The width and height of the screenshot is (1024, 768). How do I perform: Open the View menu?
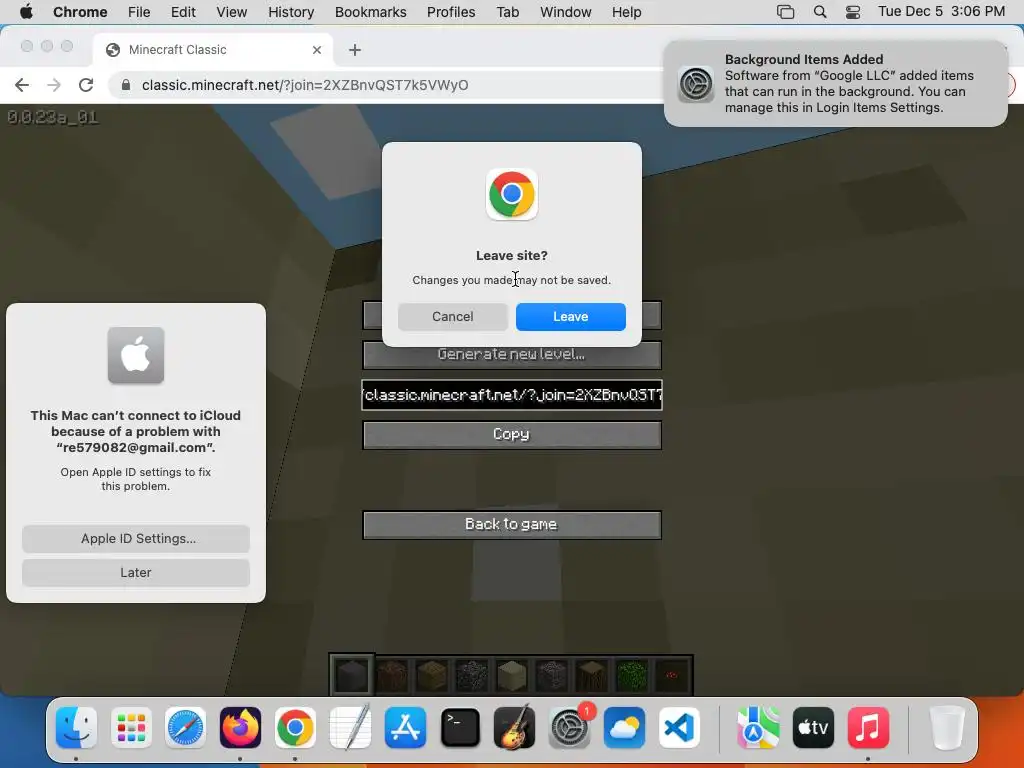[231, 12]
